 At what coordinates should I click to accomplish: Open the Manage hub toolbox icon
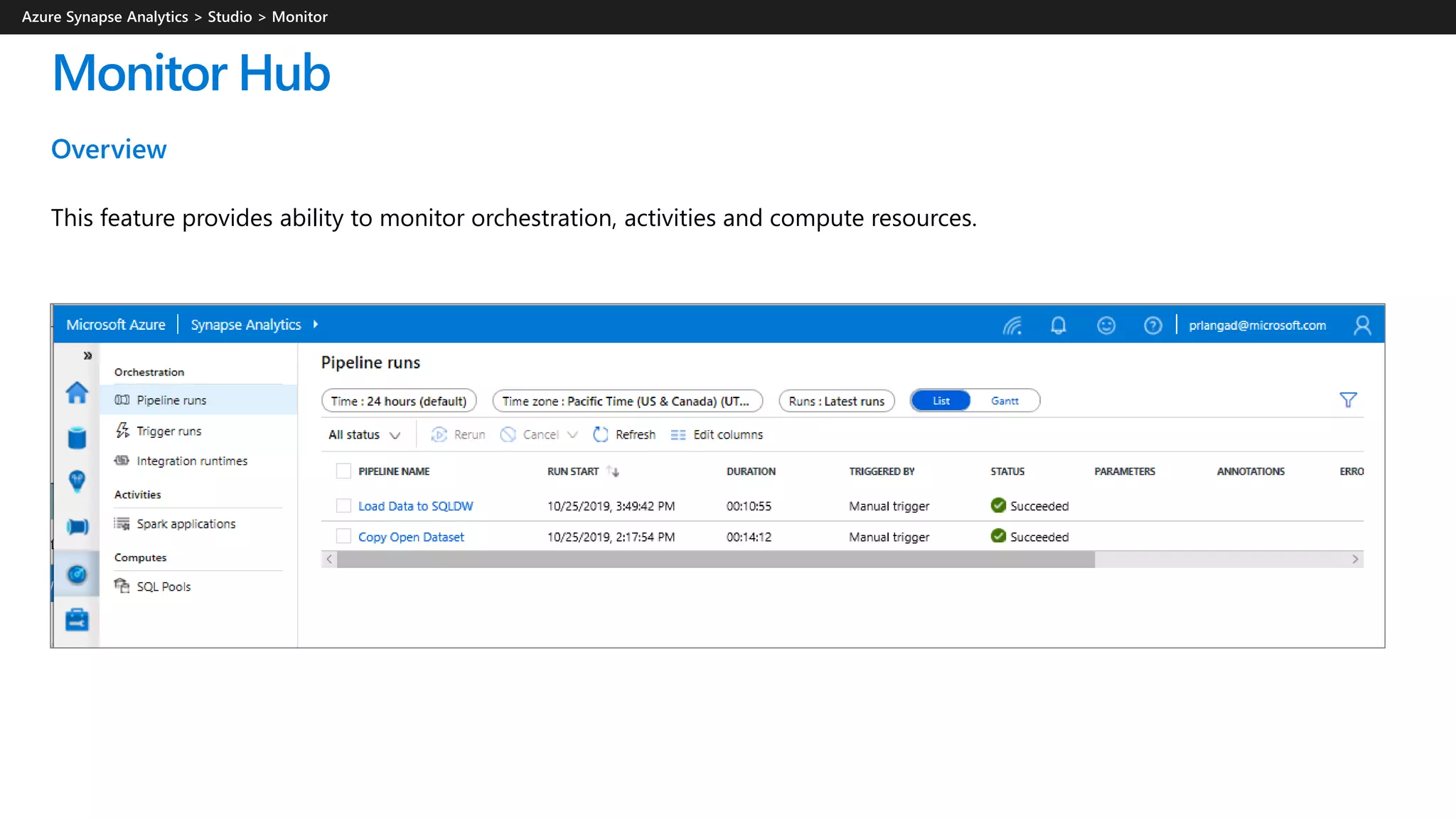77,619
